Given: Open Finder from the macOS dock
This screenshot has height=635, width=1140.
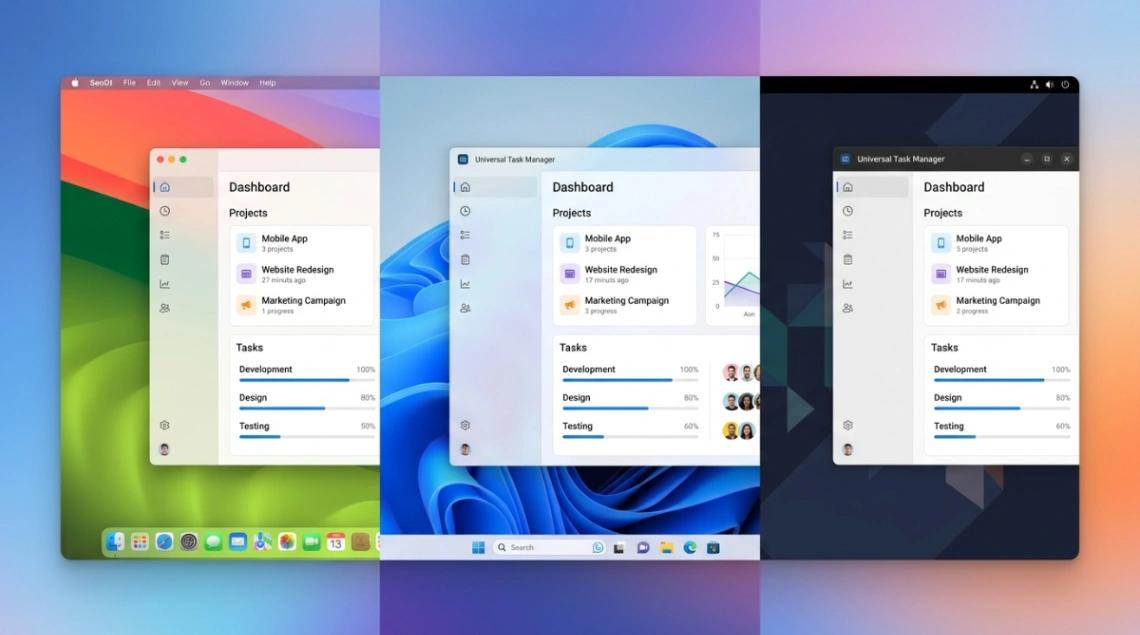Looking at the screenshot, I should coord(115,542).
